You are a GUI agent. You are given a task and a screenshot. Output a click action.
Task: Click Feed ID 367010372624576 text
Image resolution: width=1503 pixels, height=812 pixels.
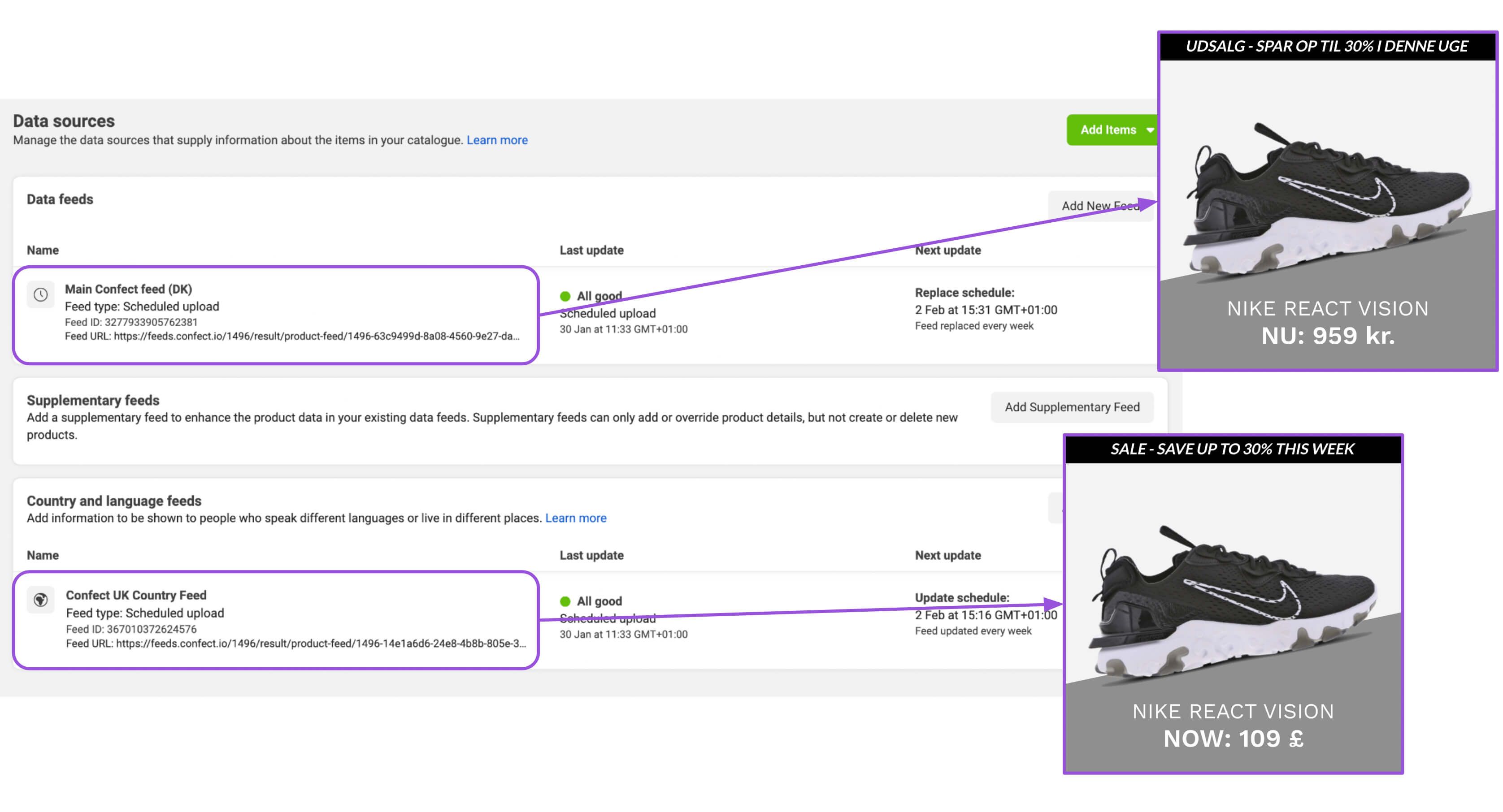pos(130,629)
